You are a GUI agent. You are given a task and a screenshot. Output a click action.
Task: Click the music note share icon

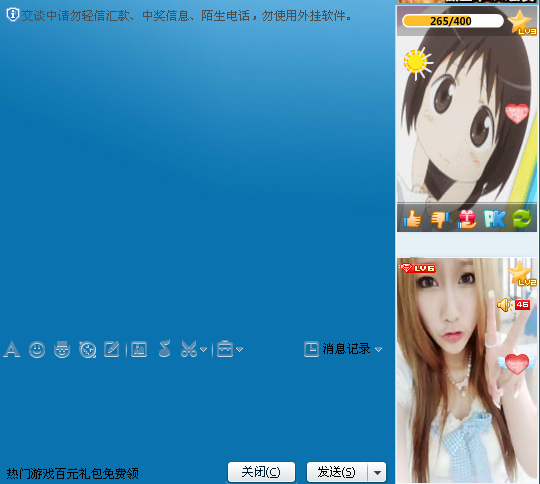coord(164,349)
